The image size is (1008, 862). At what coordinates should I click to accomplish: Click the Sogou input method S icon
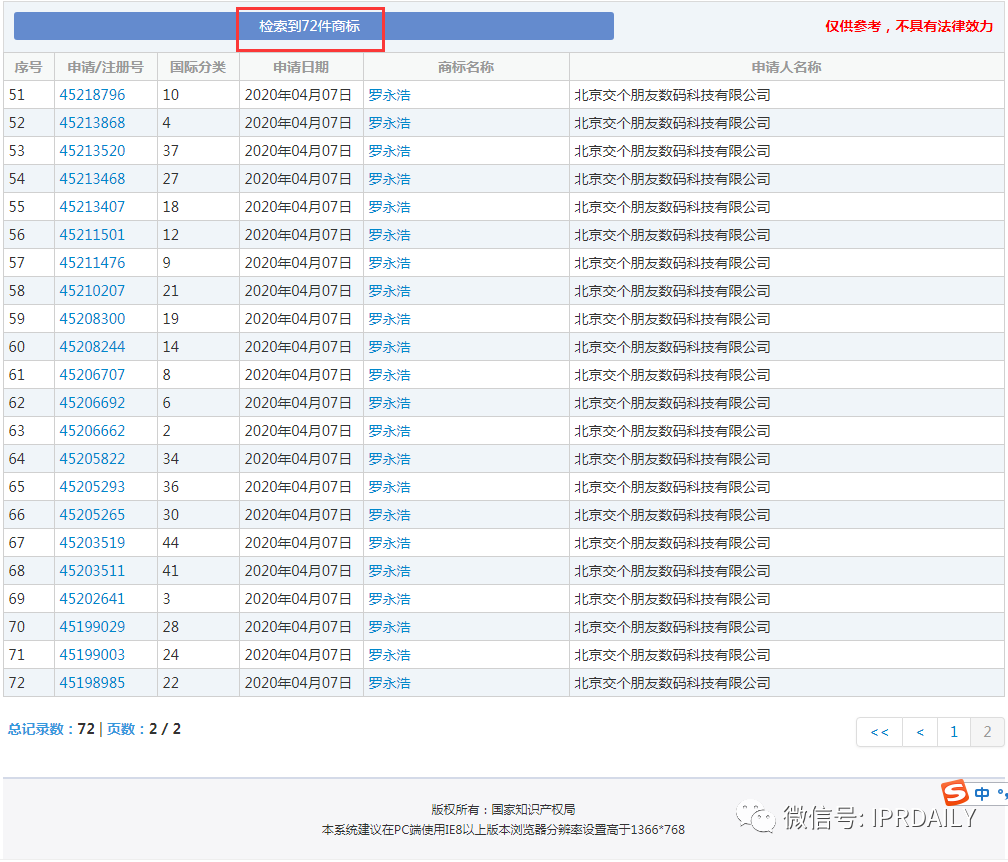pos(955,793)
